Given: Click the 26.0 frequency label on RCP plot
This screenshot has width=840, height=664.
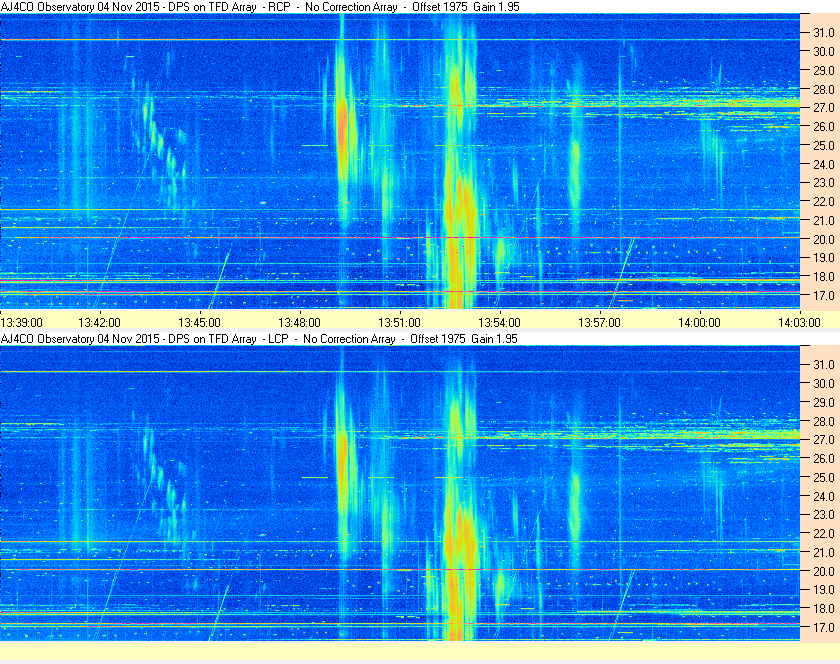Looking at the screenshot, I should [x=824, y=126].
